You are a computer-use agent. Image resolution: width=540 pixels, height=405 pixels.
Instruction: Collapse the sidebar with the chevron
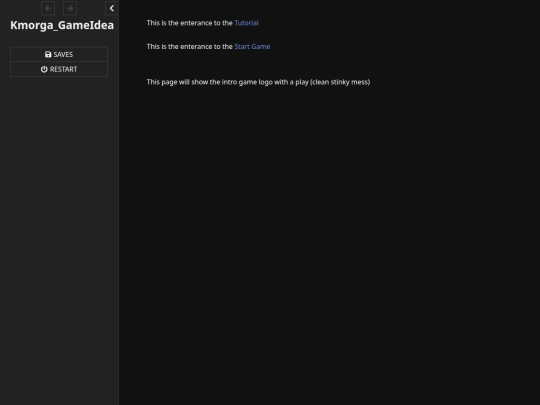tap(112, 8)
